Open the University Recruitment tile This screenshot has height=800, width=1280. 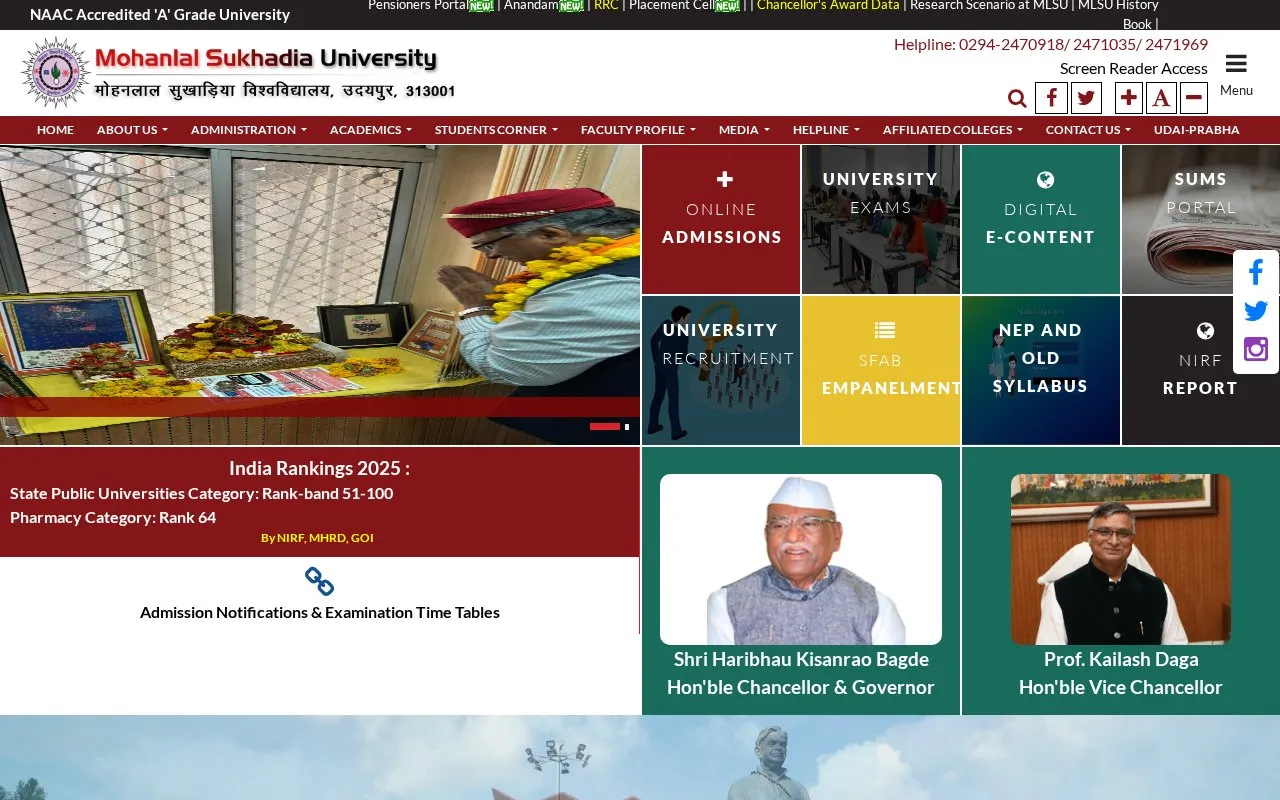(721, 370)
